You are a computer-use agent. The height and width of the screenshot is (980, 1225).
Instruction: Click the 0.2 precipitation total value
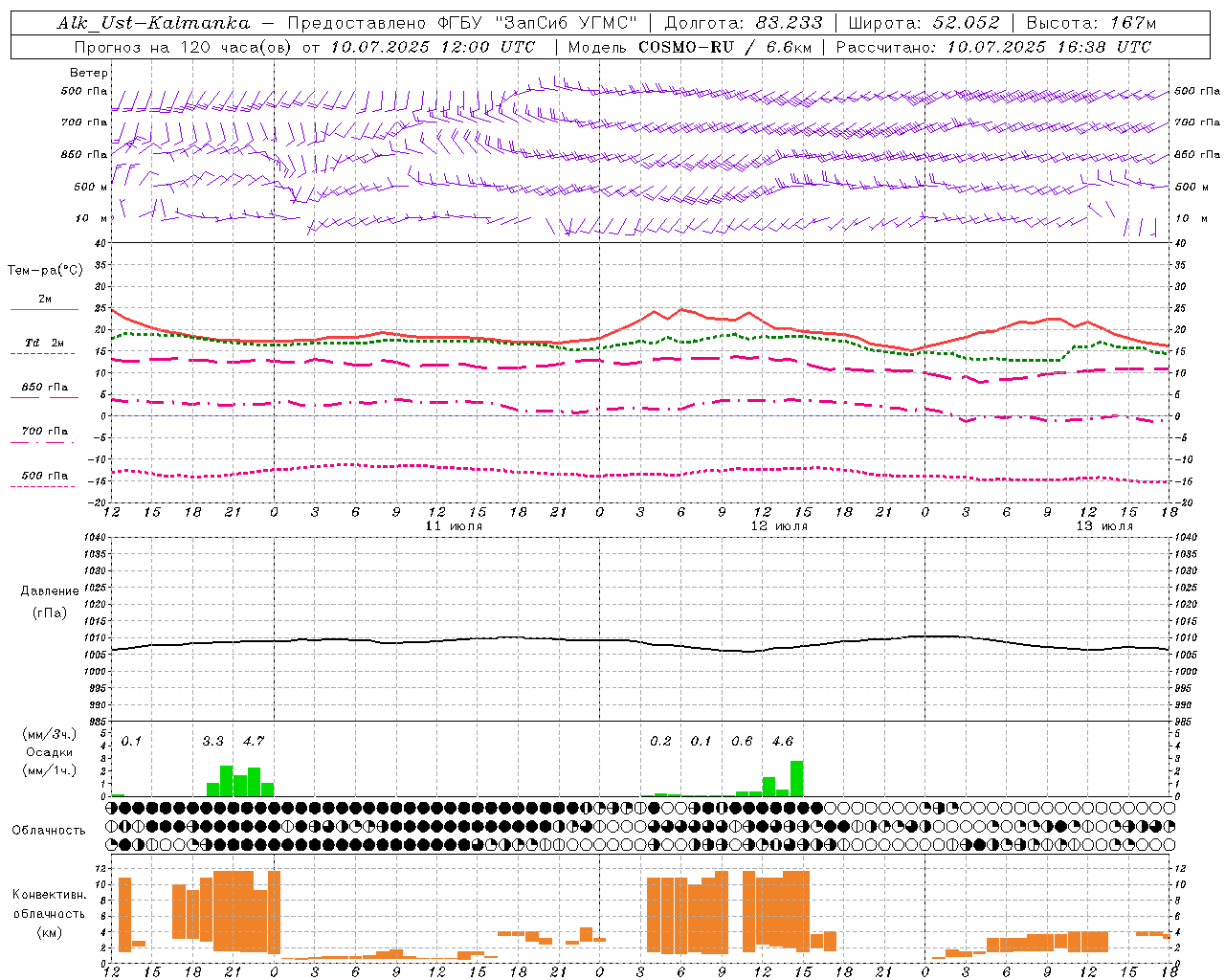[x=660, y=741]
